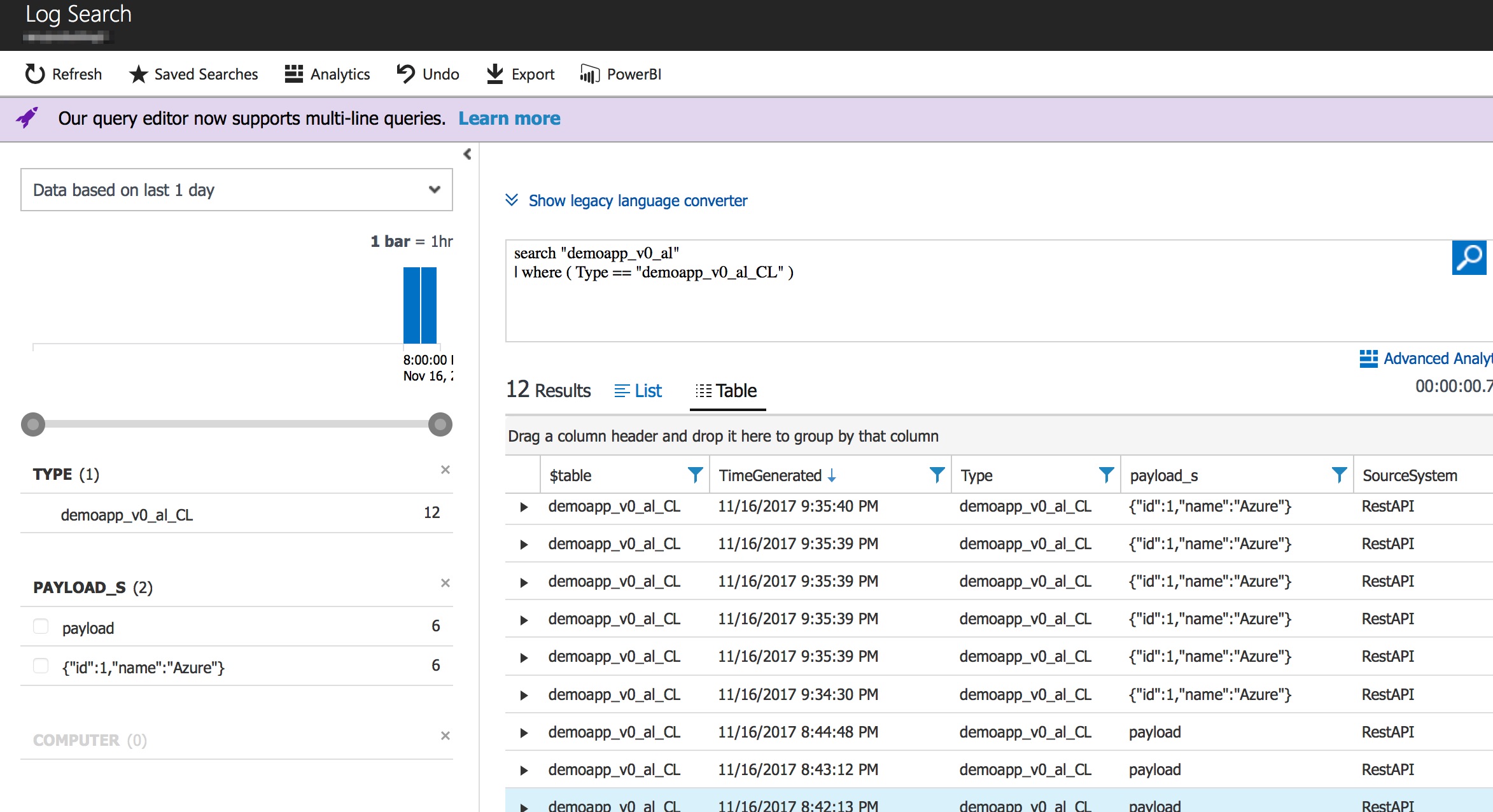The width and height of the screenshot is (1493, 812).
Task: Click PAYLOAD_S (2) facet heading
Action: tap(93, 587)
